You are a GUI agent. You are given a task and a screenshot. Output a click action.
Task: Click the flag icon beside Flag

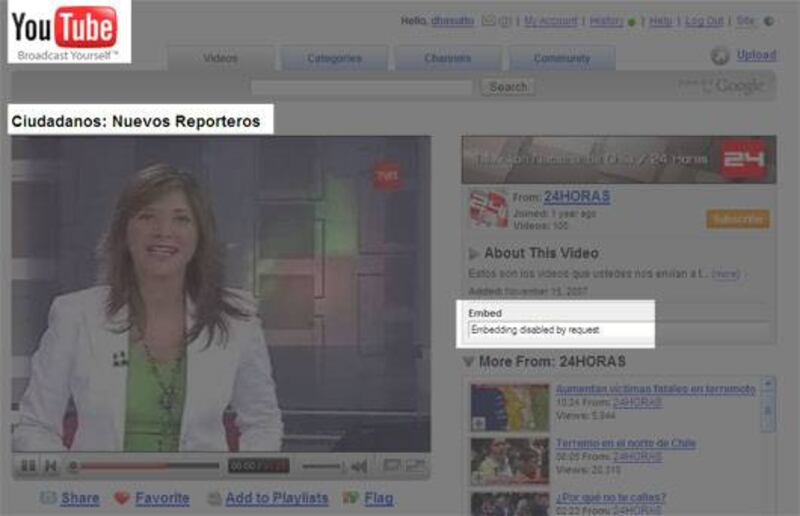(x=350, y=498)
